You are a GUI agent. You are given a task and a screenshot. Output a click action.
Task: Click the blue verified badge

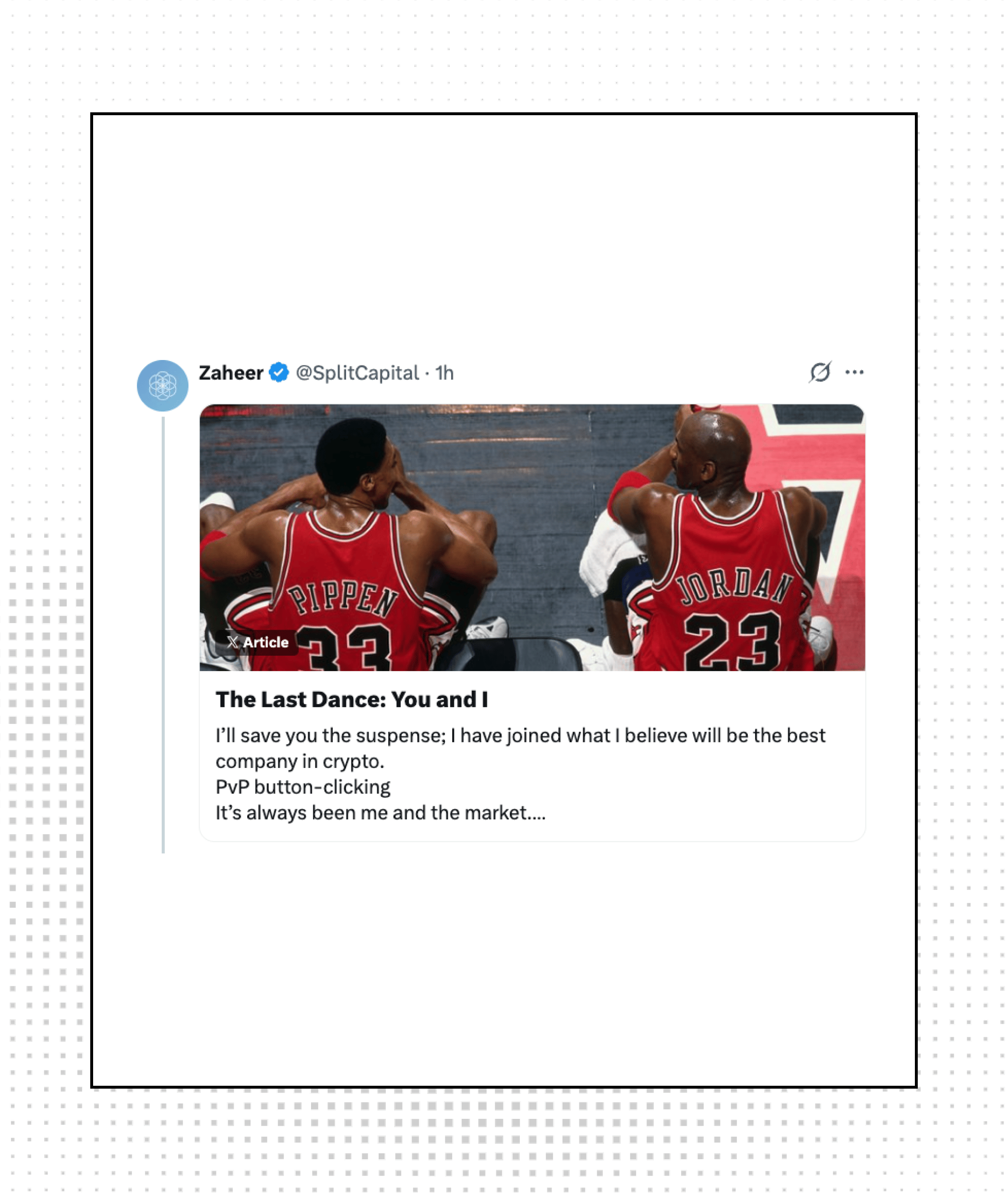pyautogui.click(x=279, y=372)
